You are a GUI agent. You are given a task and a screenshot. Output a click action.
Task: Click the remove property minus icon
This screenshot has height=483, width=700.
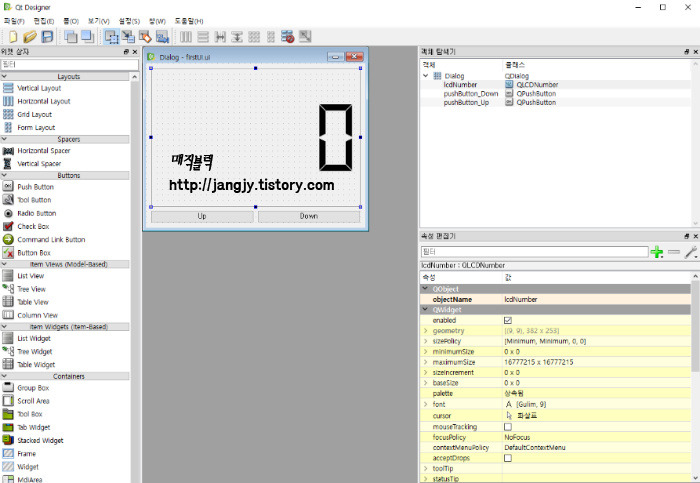(674, 252)
